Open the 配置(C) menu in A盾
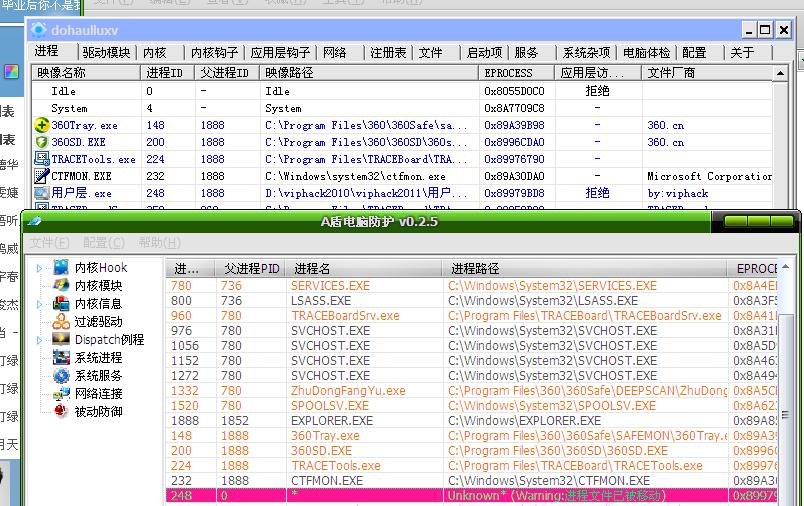Image resolution: width=804 pixels, height=506 pixels. pos(104,242)
